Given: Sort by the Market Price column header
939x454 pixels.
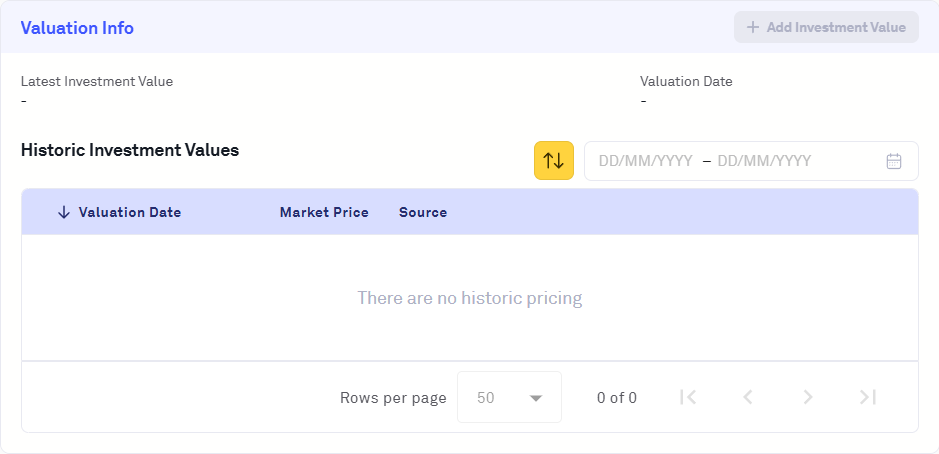Looking at the screenshot, I should pyautogui.click(x=324, y=212).
